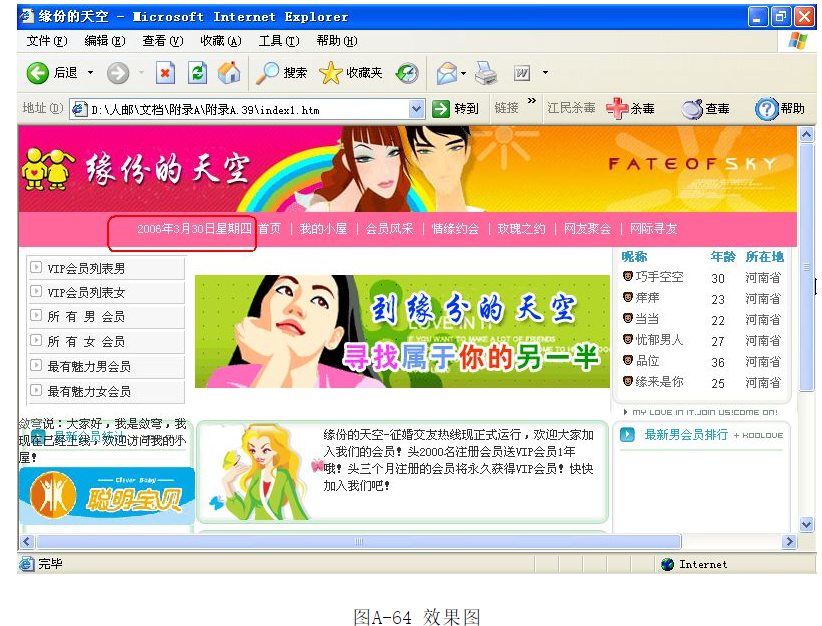Expand the Back button history dropdown

click(90, 73)
